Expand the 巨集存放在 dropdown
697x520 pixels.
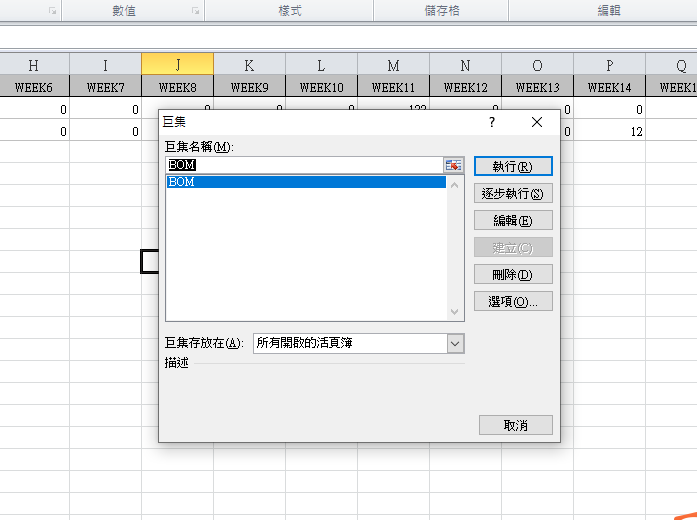tap(455, 343)
